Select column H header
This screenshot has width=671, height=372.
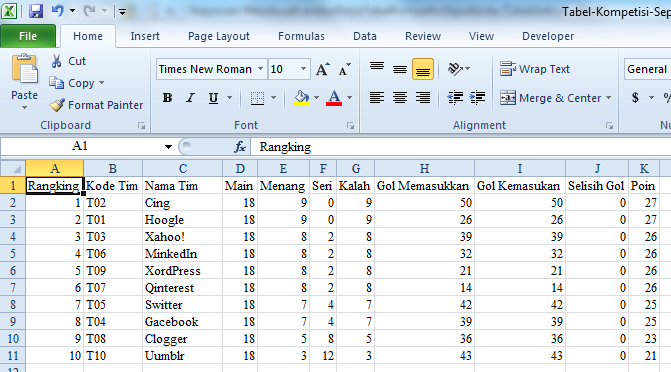(424, 168)
